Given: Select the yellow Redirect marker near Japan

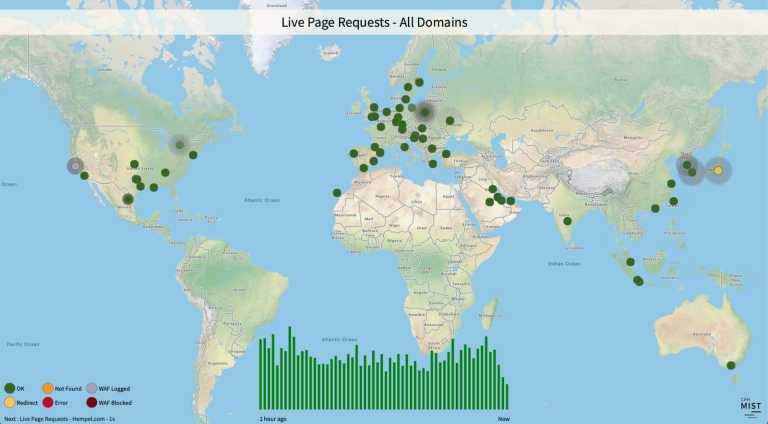Looking at the screenshot, I should (718, 171).
